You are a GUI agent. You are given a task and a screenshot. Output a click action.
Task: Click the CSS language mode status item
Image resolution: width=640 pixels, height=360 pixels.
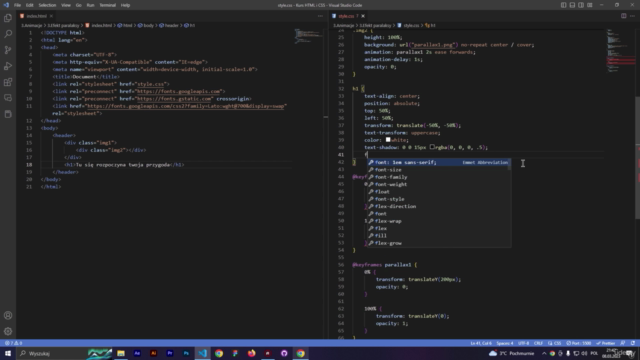point(555,343)
